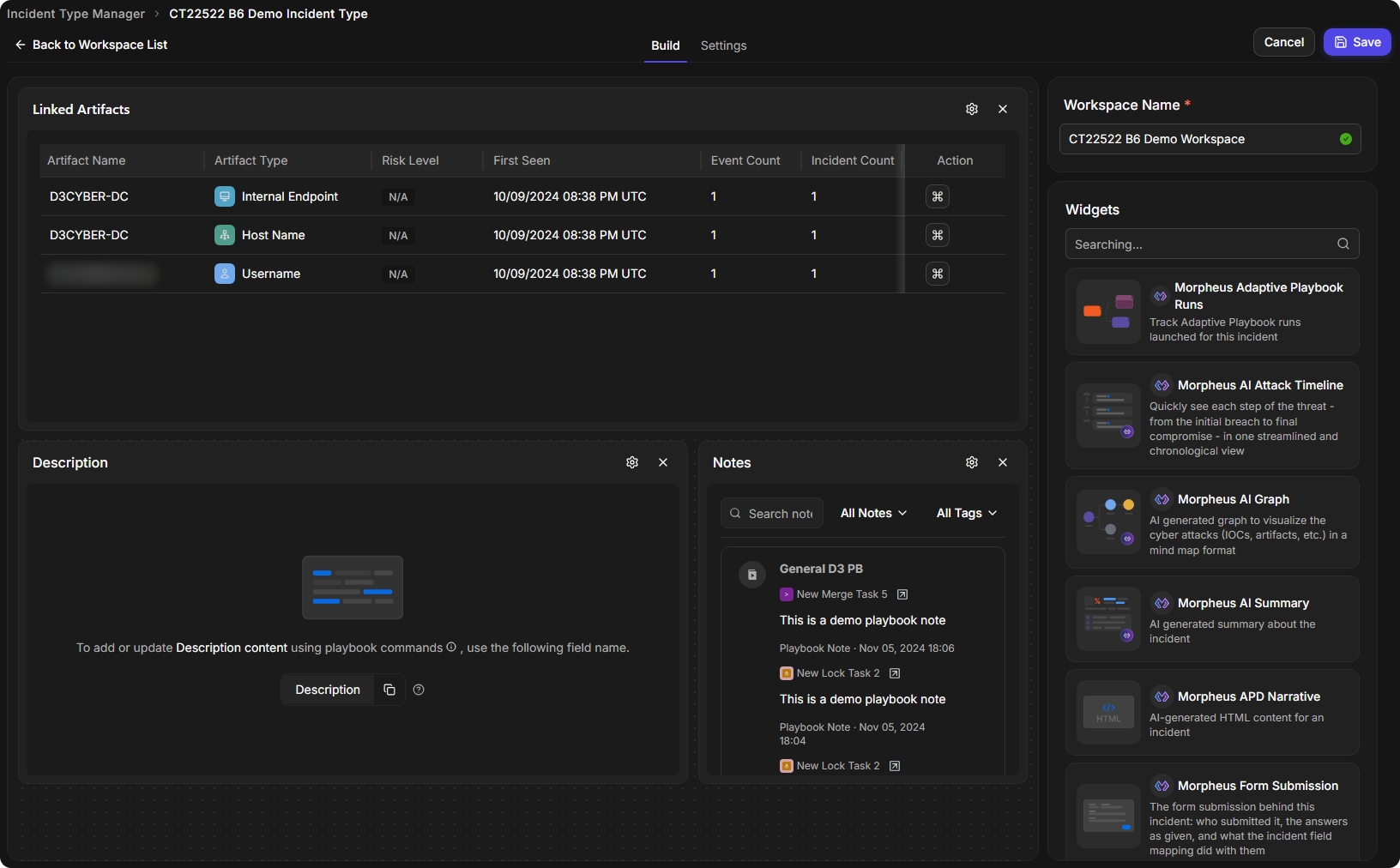Click search magnifier icon in Widgets box
The width and height of the screenshot is (1400, 868).
[1343, 244]
